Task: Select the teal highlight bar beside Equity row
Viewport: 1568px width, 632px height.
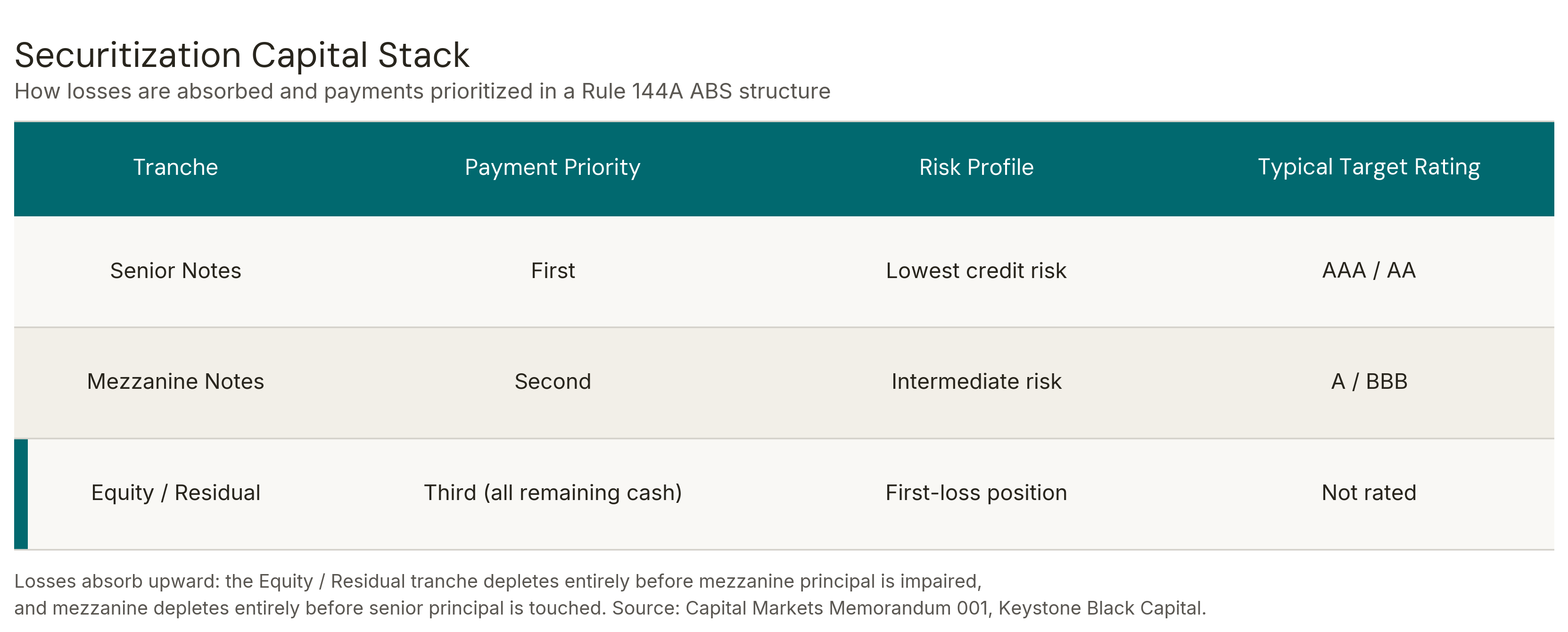Action: pos(21,494)
